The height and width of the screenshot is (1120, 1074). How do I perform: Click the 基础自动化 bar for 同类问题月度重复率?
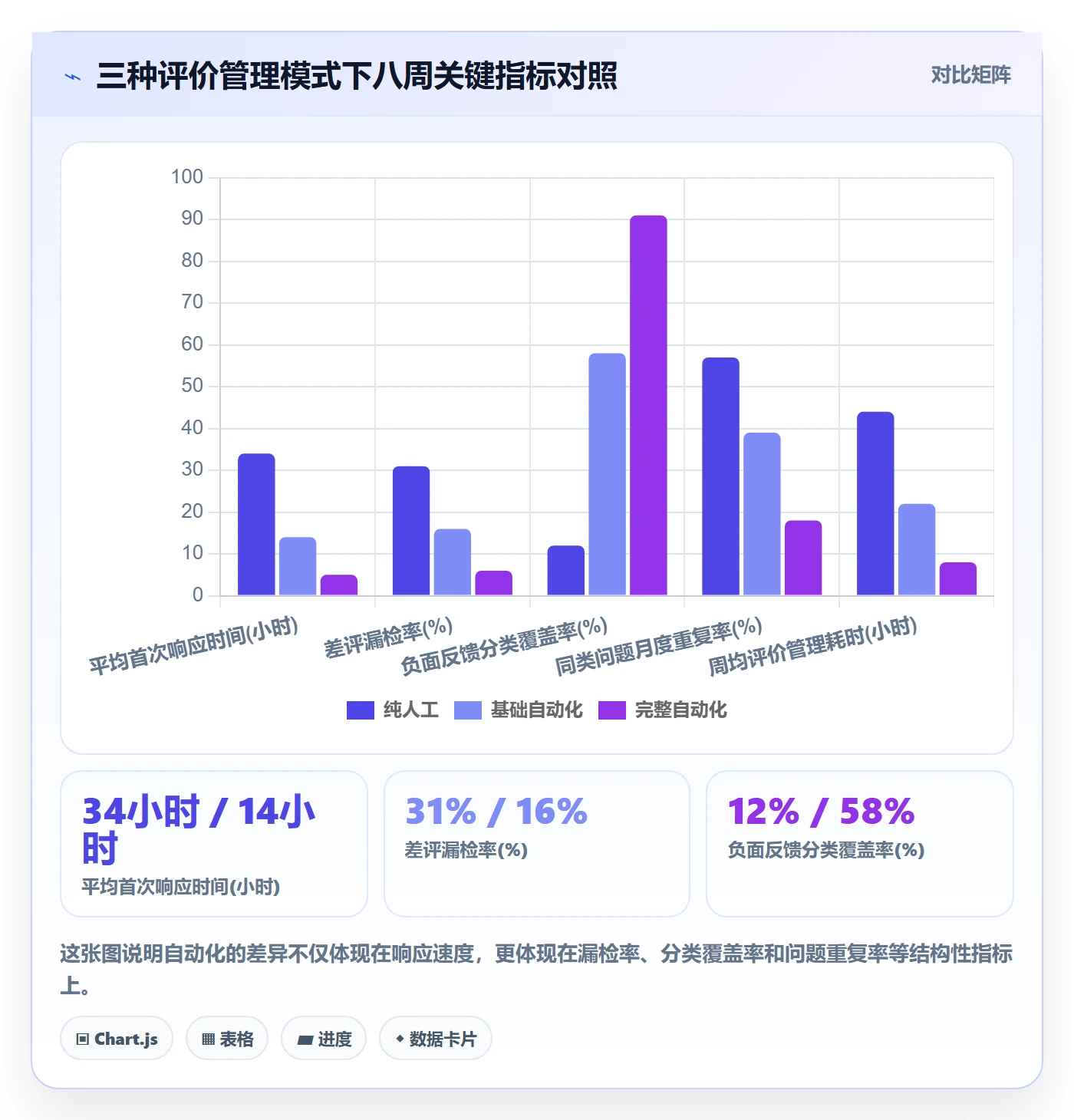763,514
